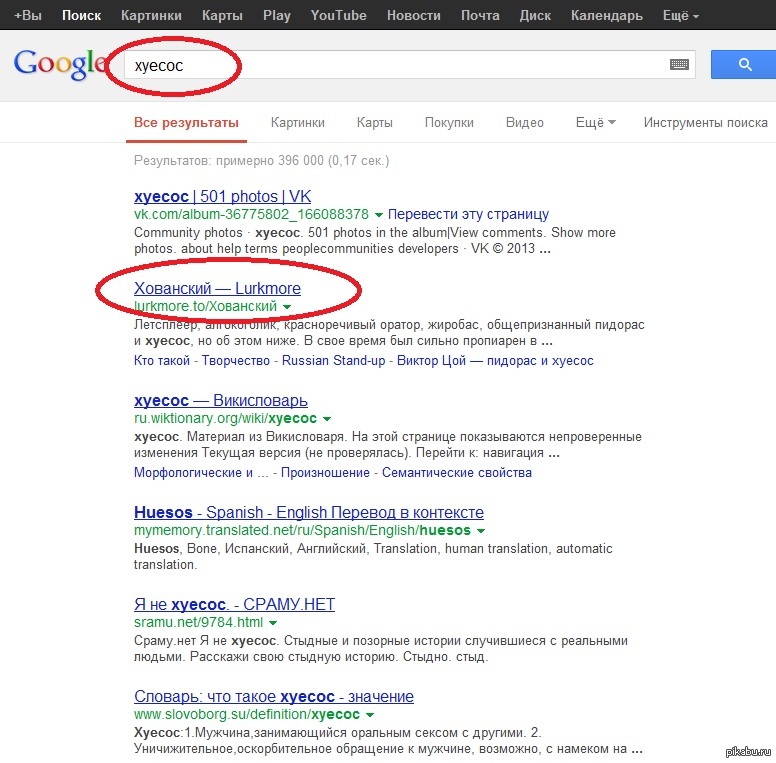The height and width of the screenshot is (763, 776).
Task: Switch to the Картинки results tab
Action: [x=297, y=123]
